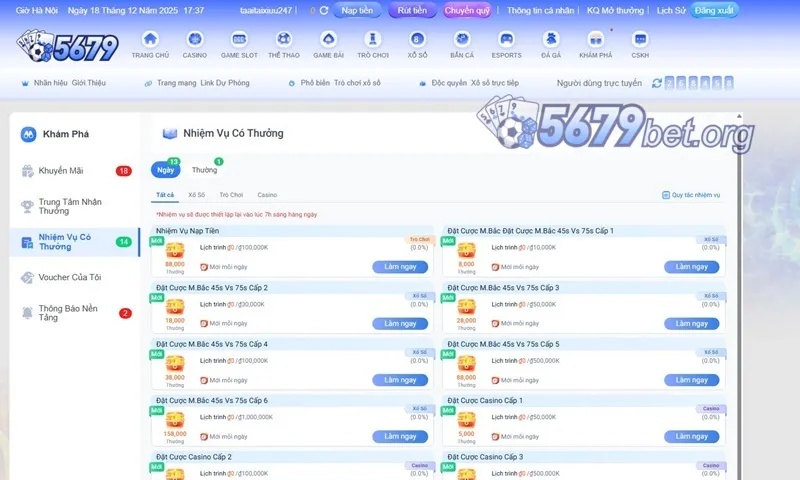Click the Khuyến Mãi gift icon in sidebar
This screenshot has height=480, width=800.
click(x=28, y=171)
